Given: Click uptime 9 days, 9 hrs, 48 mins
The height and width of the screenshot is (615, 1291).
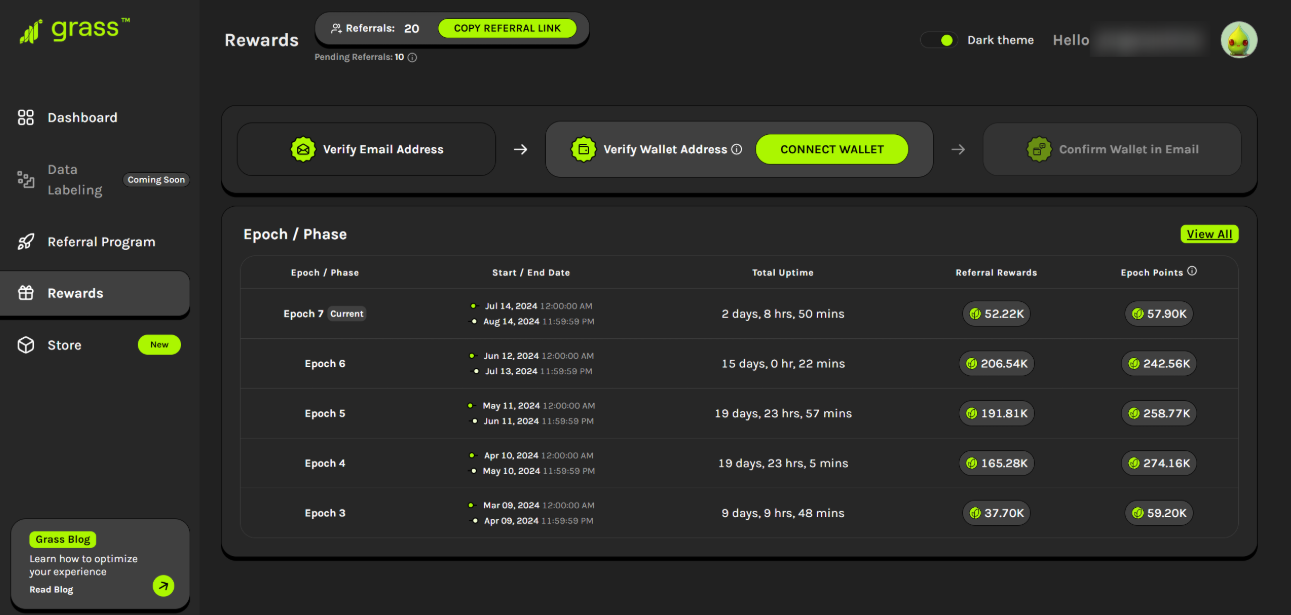Looking at the screenshot, I should (x=783, y=513).
